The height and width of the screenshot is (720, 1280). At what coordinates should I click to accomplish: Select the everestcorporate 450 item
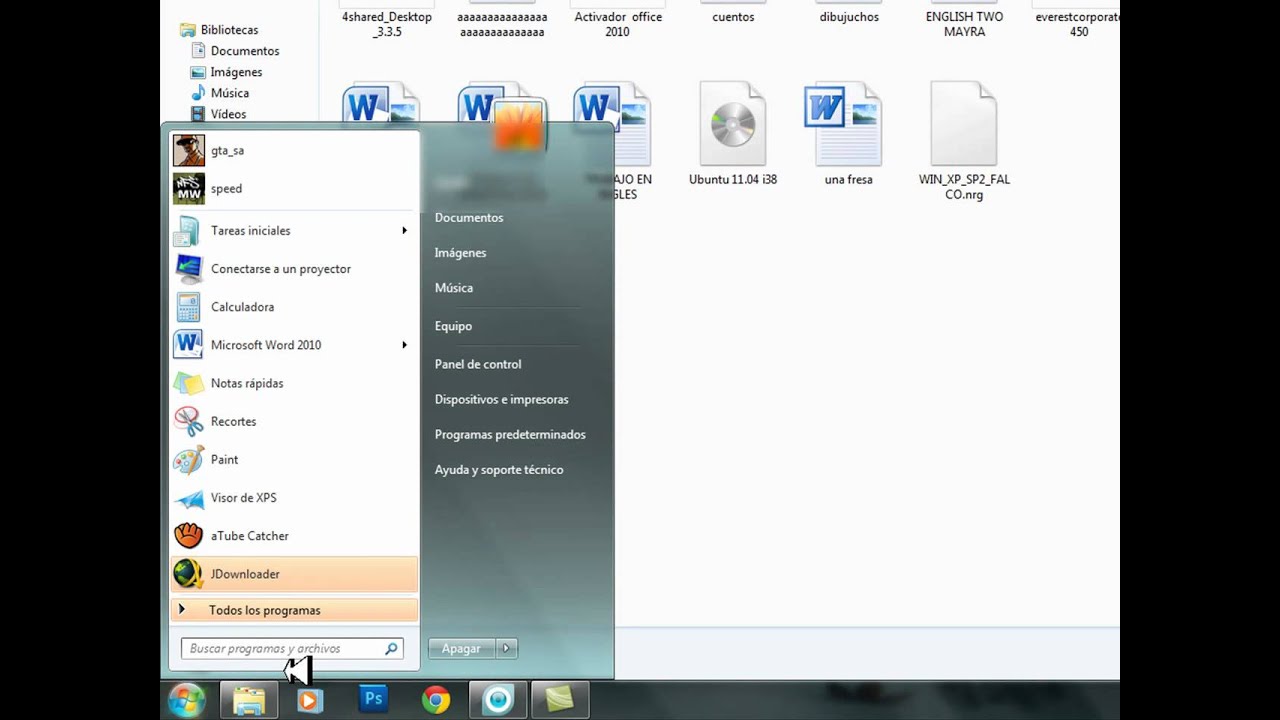click(1077, 24)
